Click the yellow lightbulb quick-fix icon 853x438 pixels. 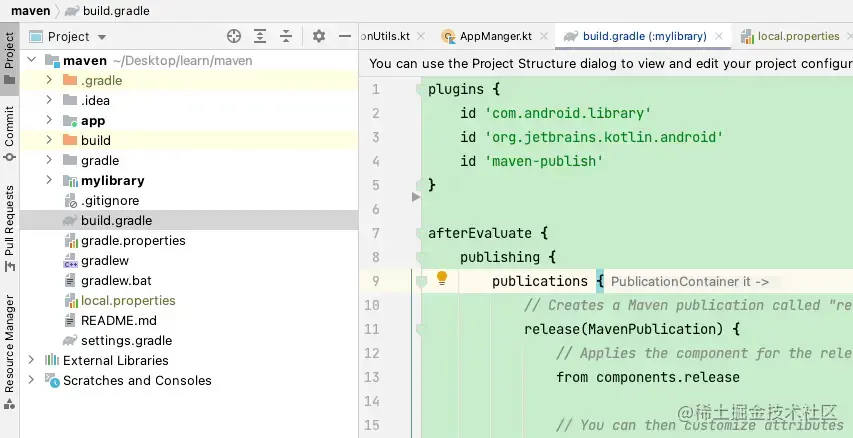point(442,279)
